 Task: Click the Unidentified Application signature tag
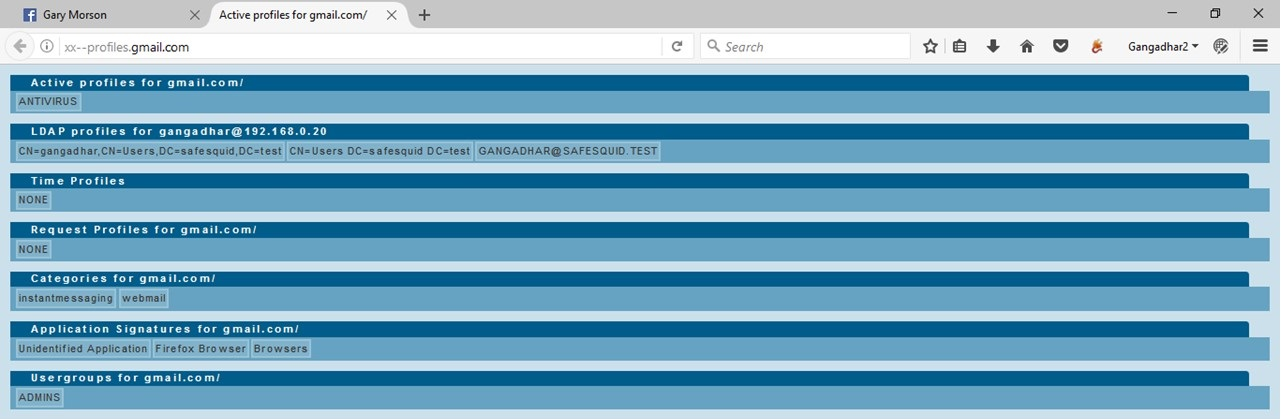(x=83, y=348)
